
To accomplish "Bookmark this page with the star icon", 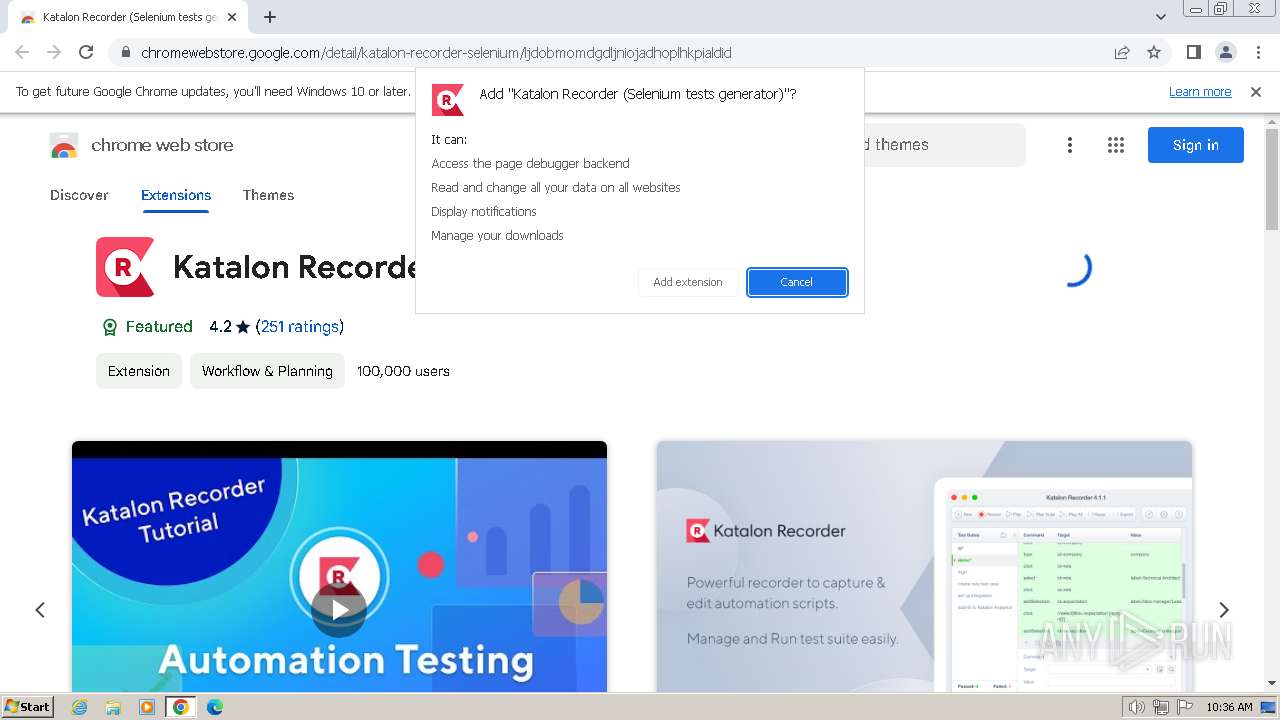I will click(x=1154, y=52).
